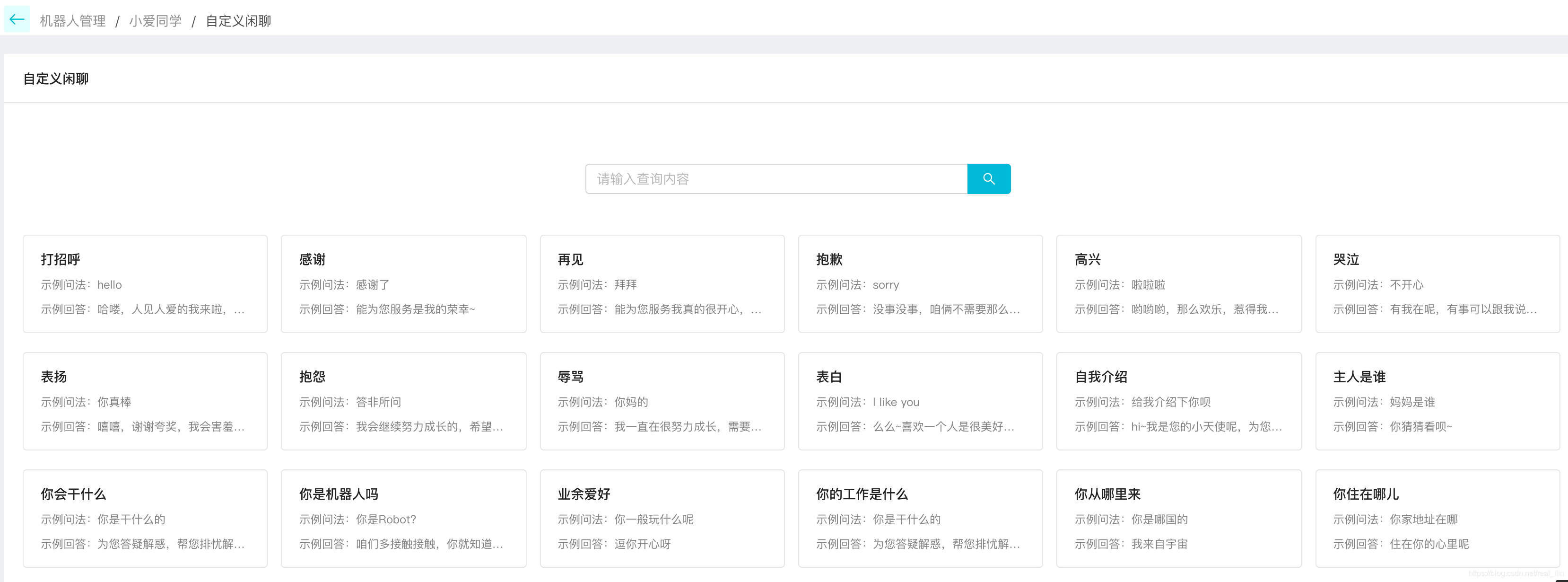Open the 你住在哪儿 card
This screenshot has width=1568, height=582.
pos(1437,519)
